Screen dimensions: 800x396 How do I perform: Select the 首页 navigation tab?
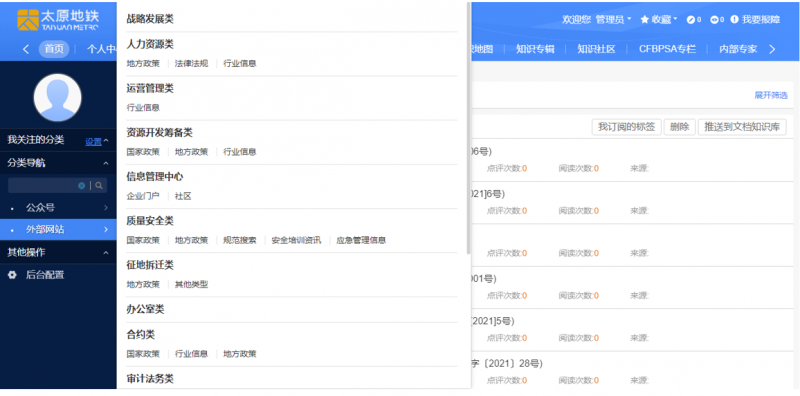[54, 50]
